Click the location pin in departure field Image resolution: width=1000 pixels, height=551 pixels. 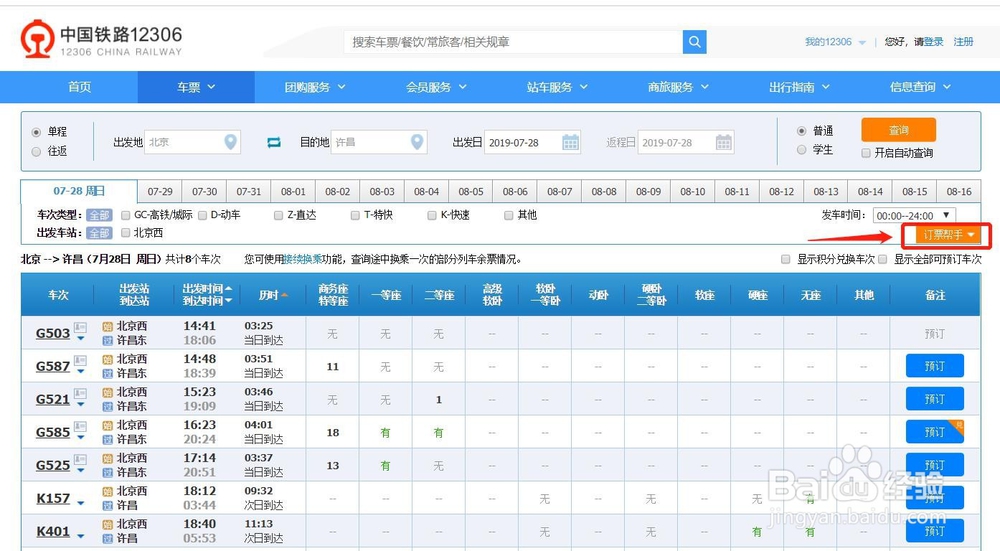pos(231,142)
